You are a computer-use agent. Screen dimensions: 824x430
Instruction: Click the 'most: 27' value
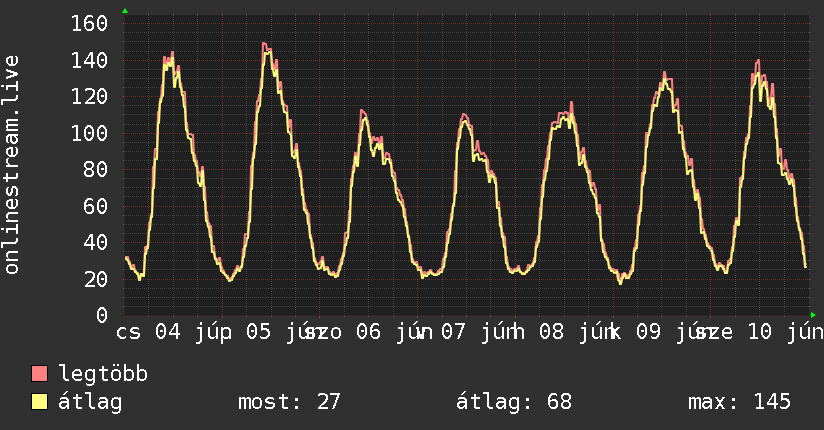(x=290, y=402)
